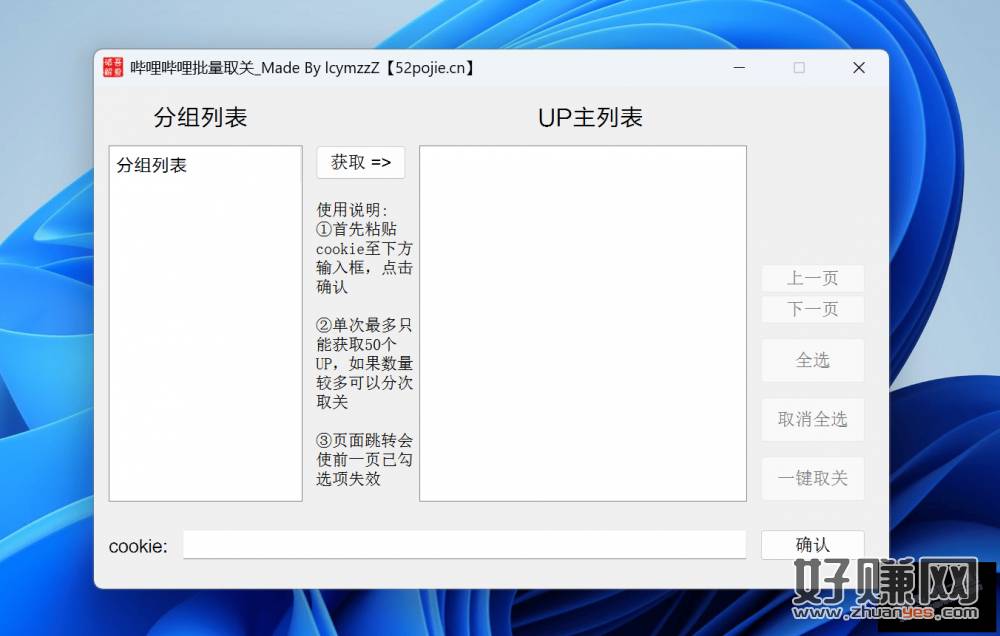Click the cookie: label text
This screenshot has height=636, width=1000.
[x=138, y=546]
